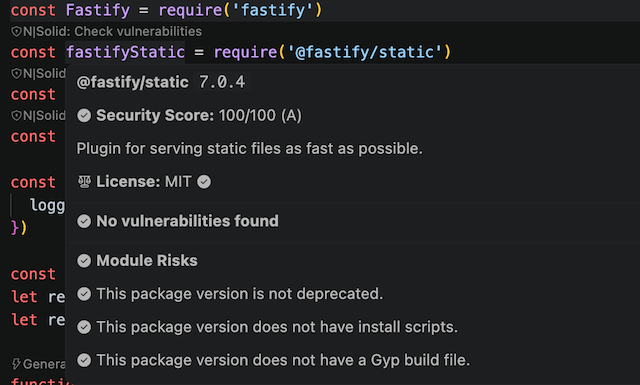Click the 'Module Risks' heading
This screenshot has width=640, height=385.
[147, 261]
